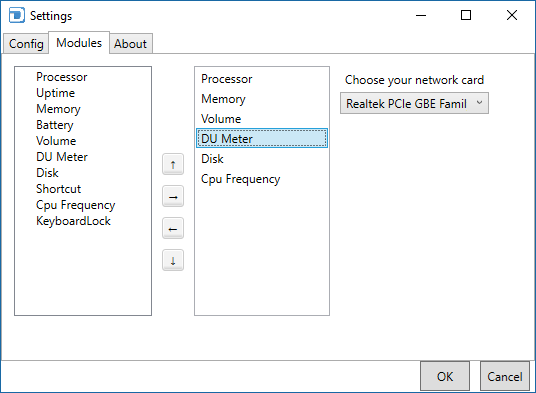Select KeyboardLock in available modules list
536x393 pixels.
pos(73,221)
